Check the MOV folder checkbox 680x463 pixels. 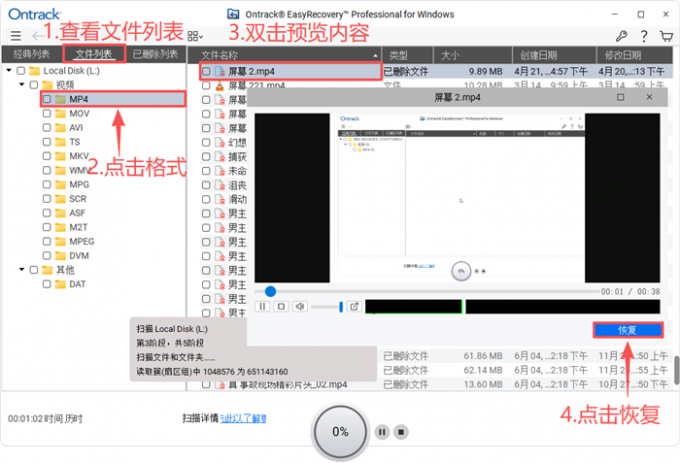point(47,114)
